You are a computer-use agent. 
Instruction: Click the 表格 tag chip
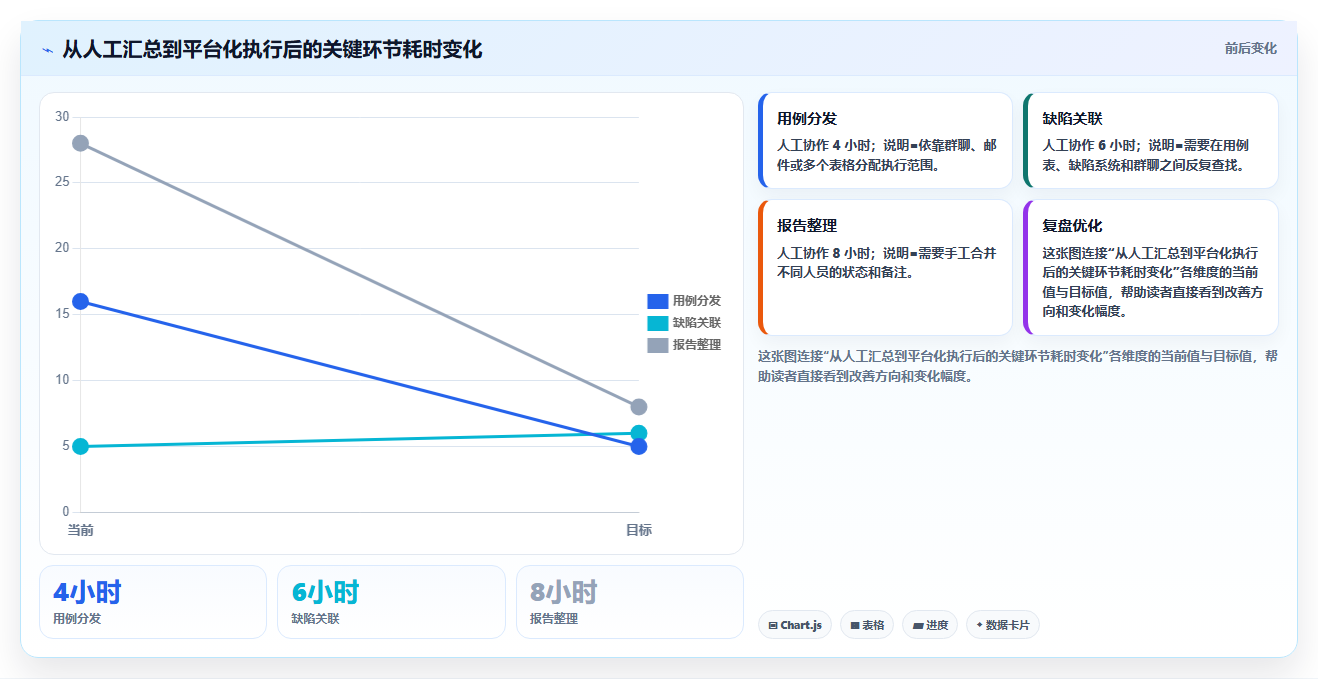tap(867, 625)
